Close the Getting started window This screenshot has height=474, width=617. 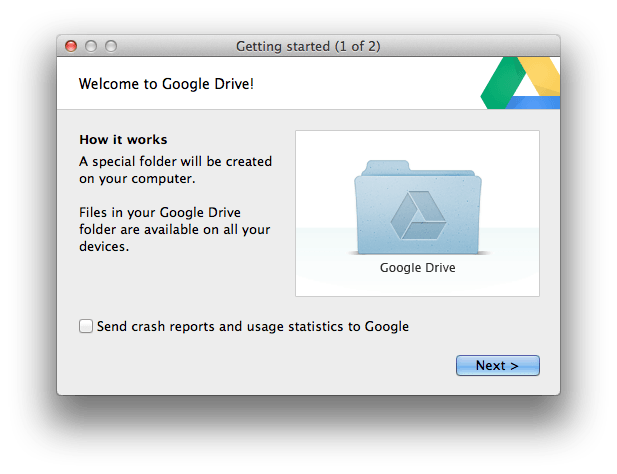click(x=71, y=46)
